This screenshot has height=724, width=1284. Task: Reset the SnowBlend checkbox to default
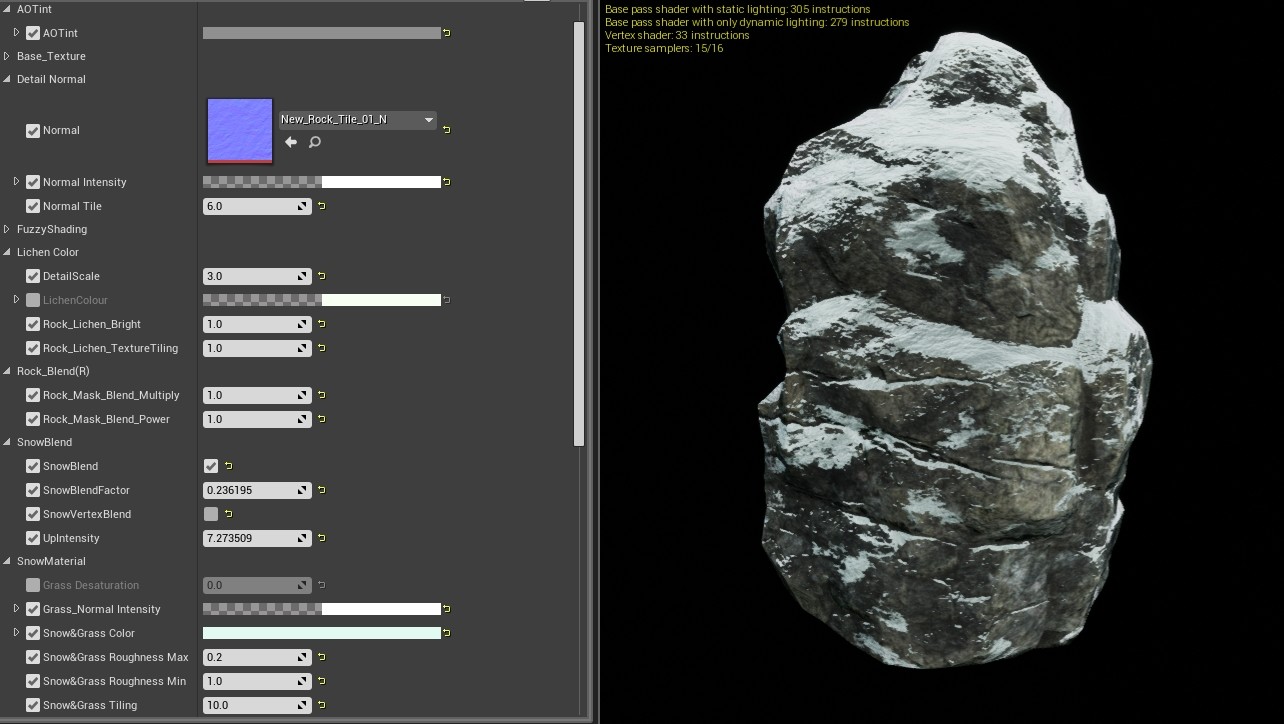pyautogui.click(x=227, y=466)
